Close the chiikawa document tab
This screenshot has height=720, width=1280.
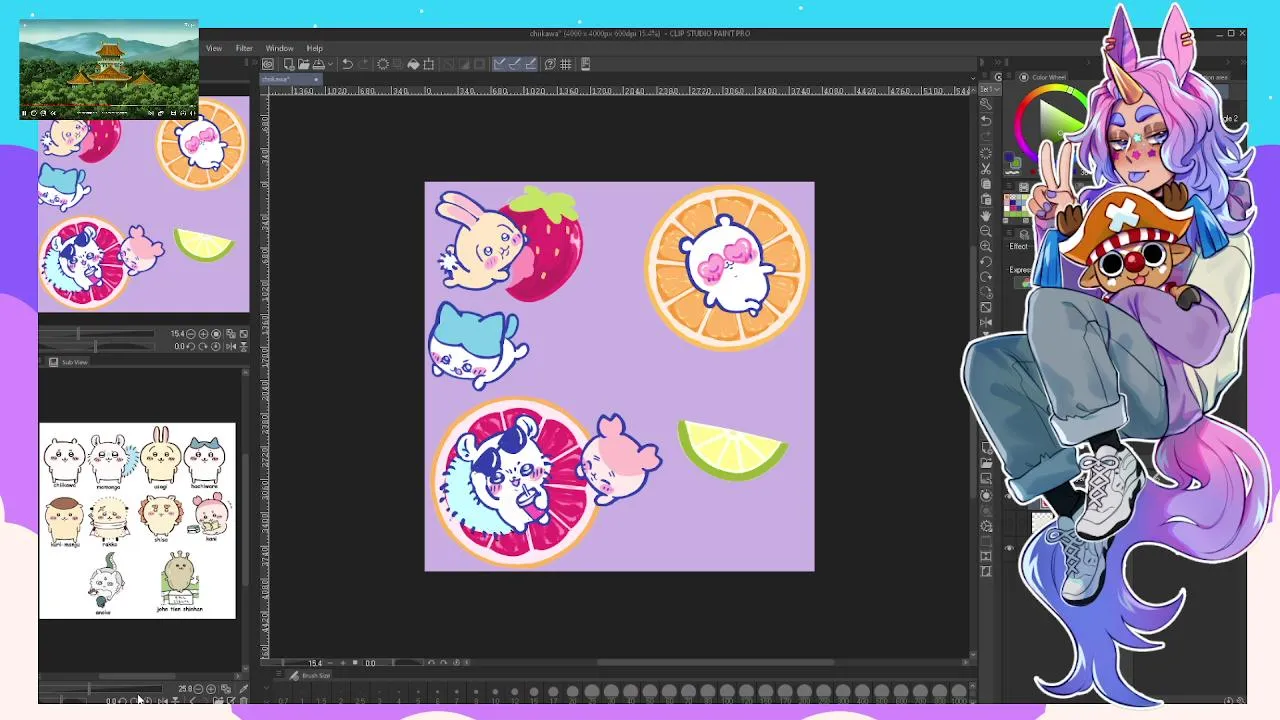[x=316, y=79]
